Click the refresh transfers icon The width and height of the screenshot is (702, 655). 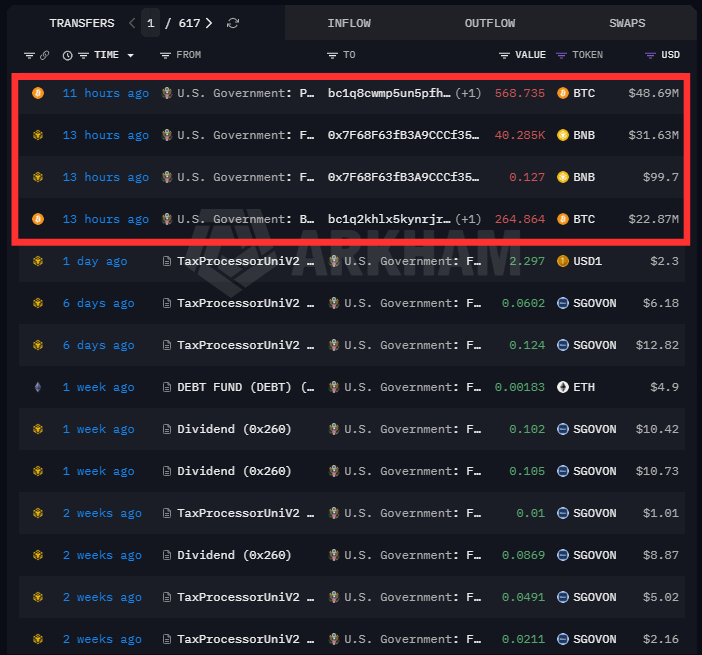pyautogui.click(x=233, y=23)
